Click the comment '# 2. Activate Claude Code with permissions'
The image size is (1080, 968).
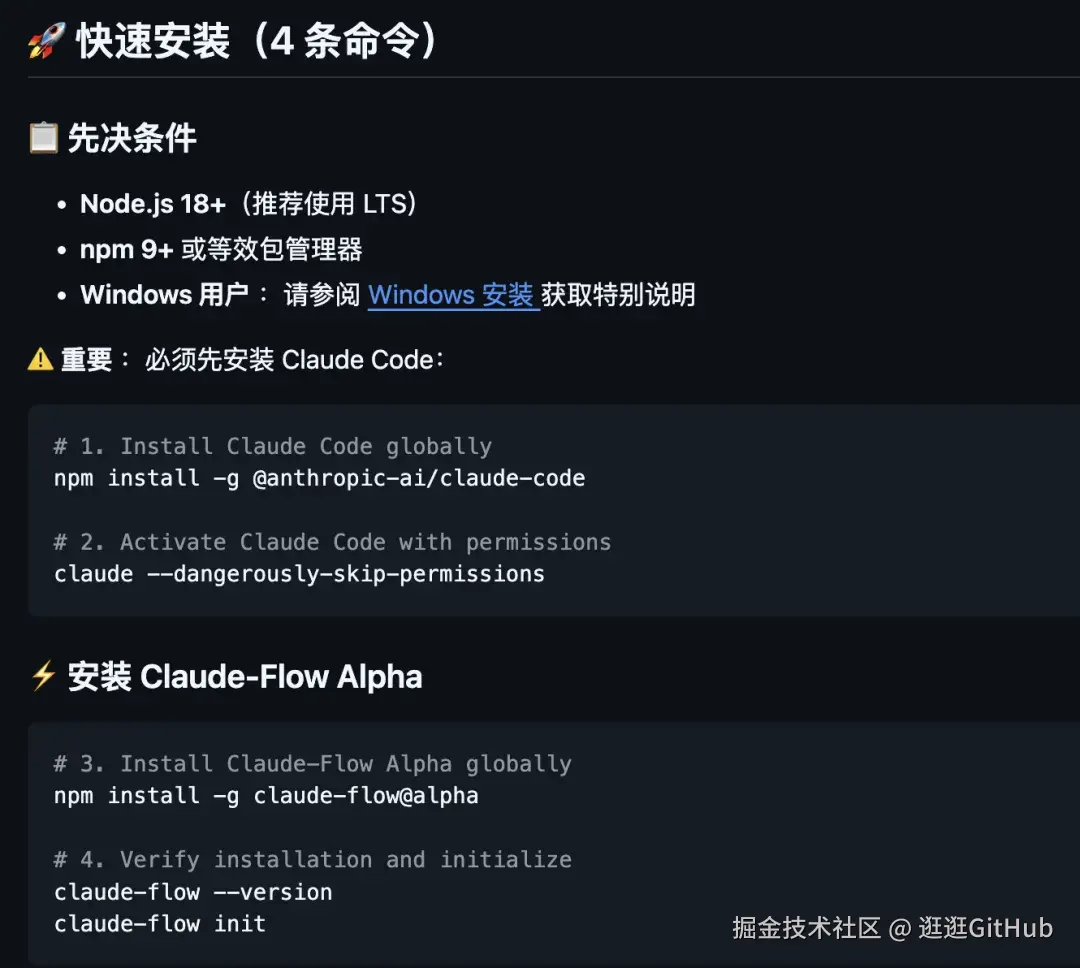pos(332,542)
